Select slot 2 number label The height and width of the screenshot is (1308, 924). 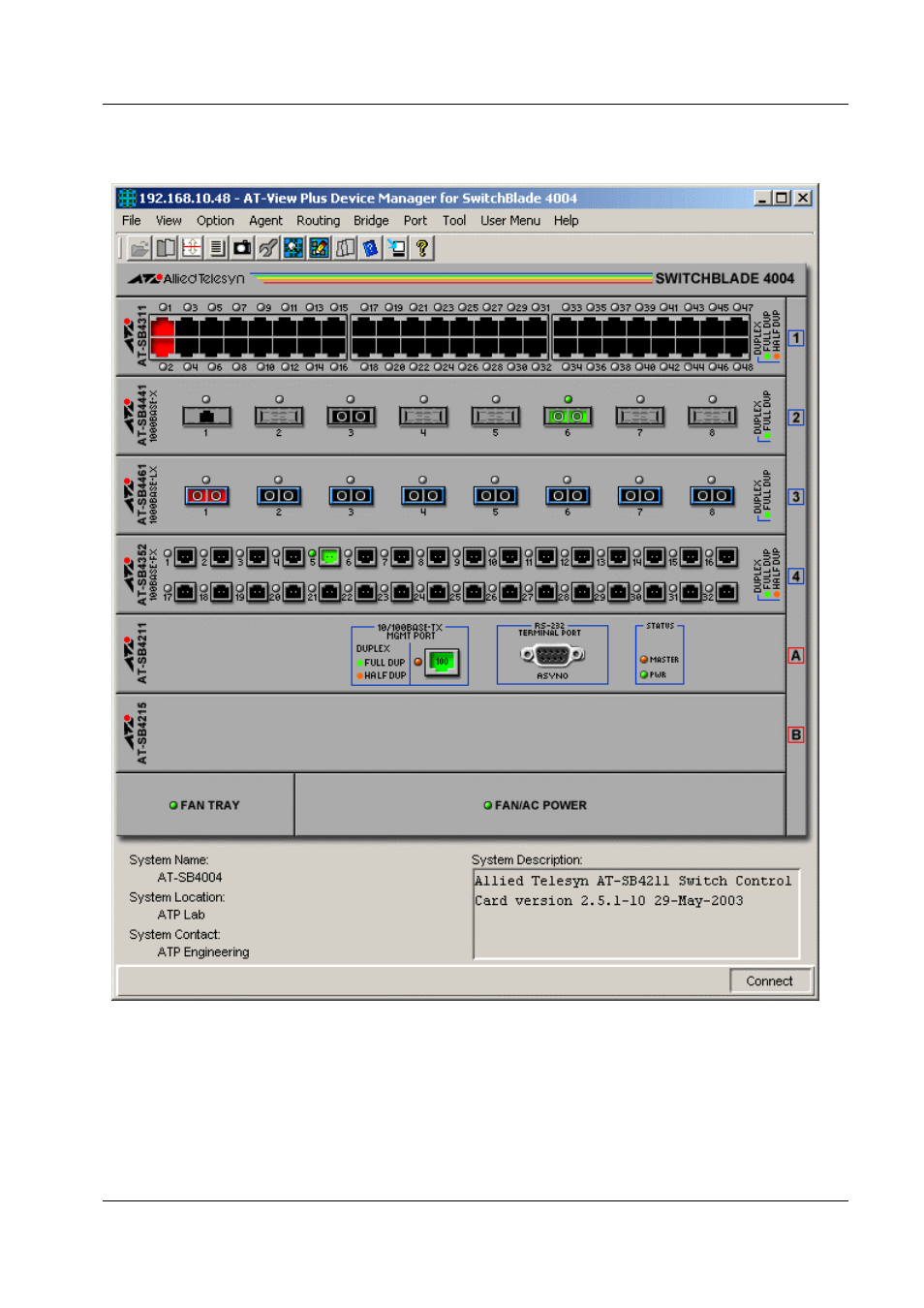click(795, 418)
